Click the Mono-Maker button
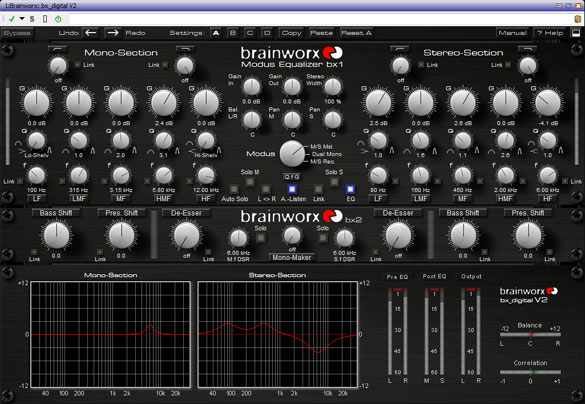 [292, 257]
